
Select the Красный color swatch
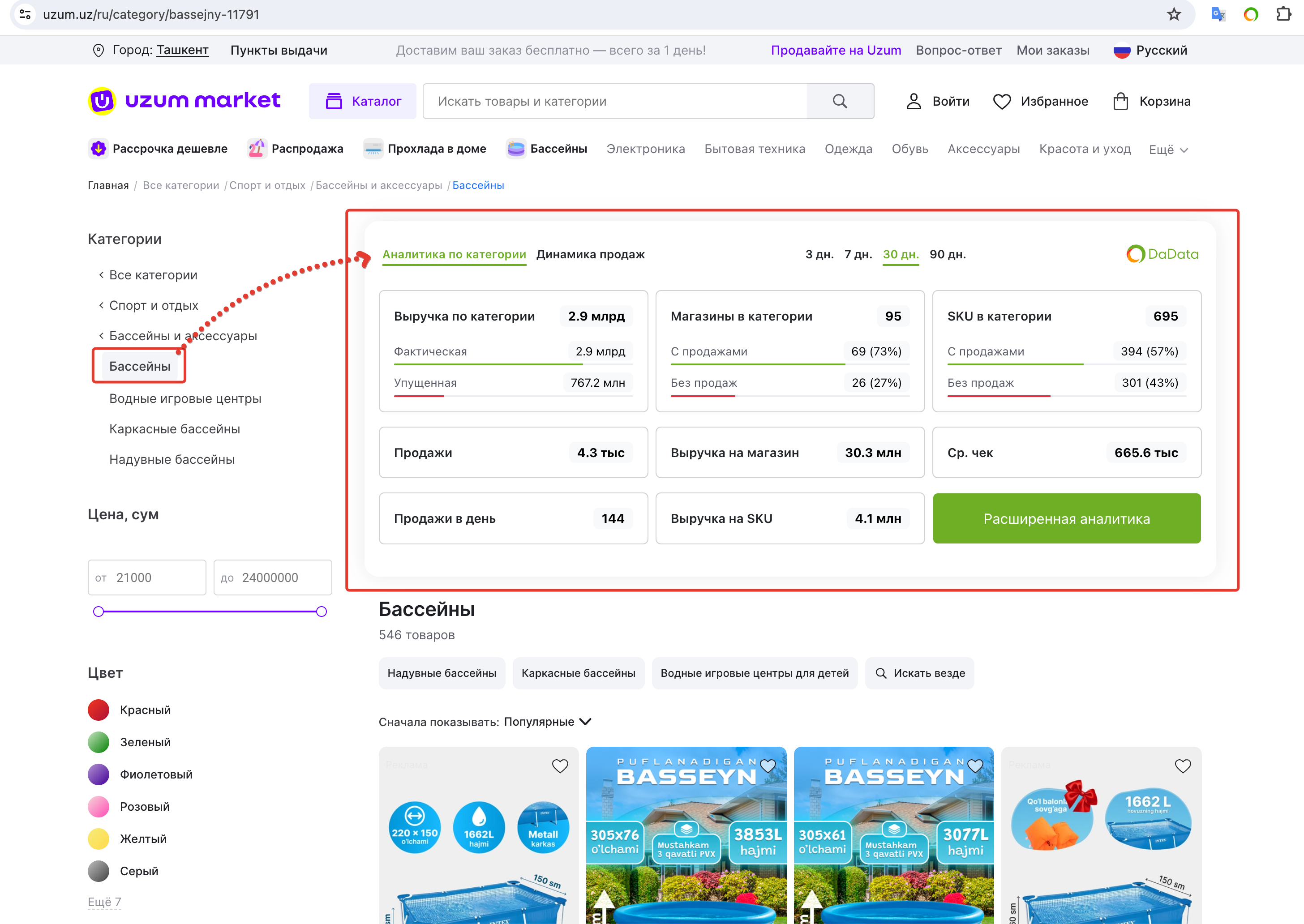coord(99,710)
